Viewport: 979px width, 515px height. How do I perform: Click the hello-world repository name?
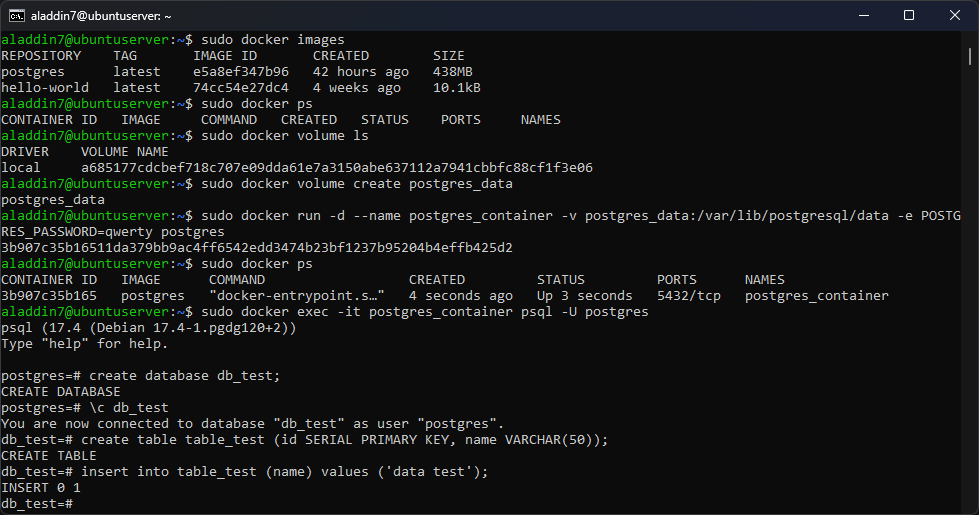pos(45,87)
